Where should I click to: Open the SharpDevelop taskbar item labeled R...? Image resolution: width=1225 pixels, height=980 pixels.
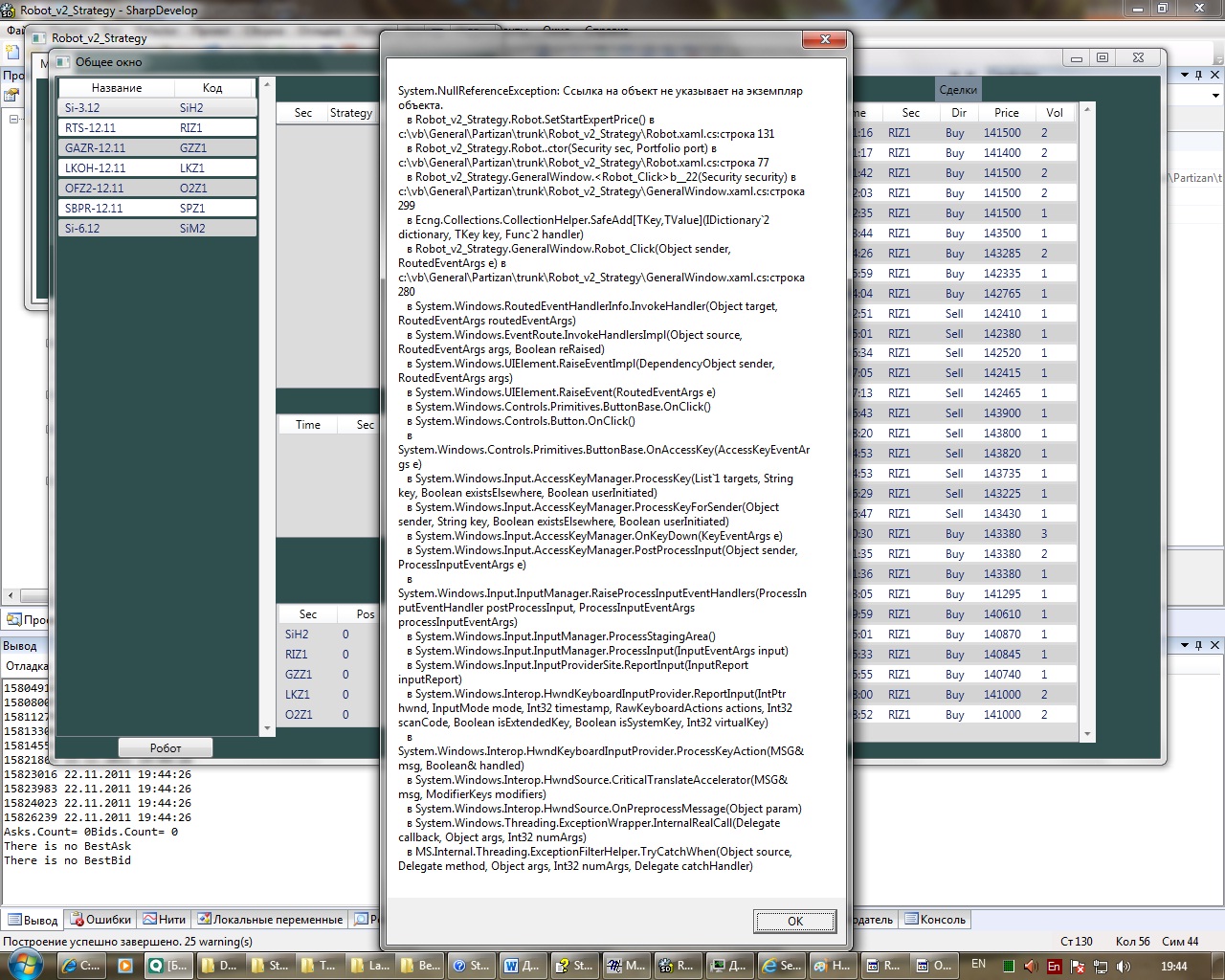[677, 966]
